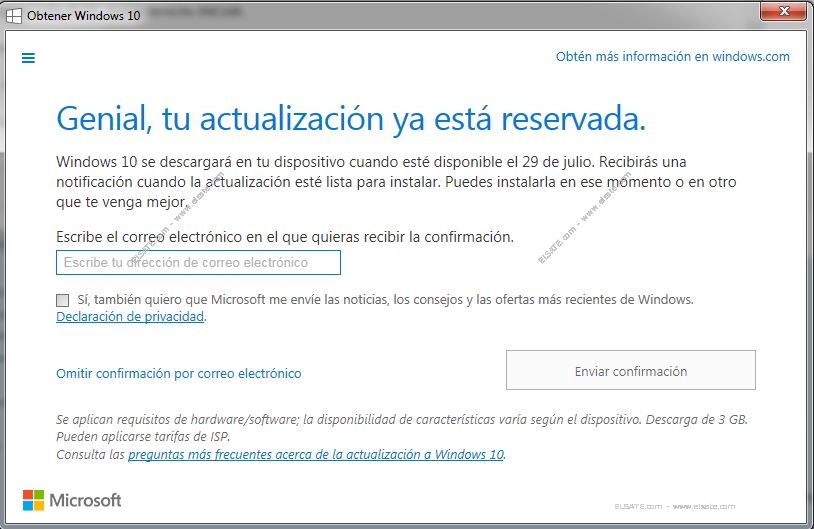Click the 'Obtener Windows 10' title text

(84, 16)
